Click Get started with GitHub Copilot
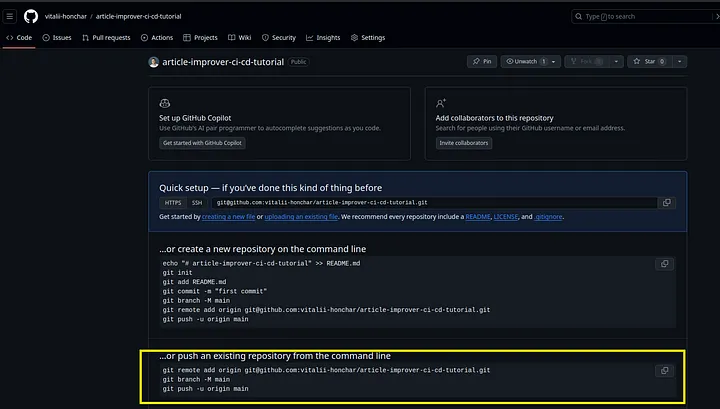This screenshot has width=720, height=409. click(202, 143)
